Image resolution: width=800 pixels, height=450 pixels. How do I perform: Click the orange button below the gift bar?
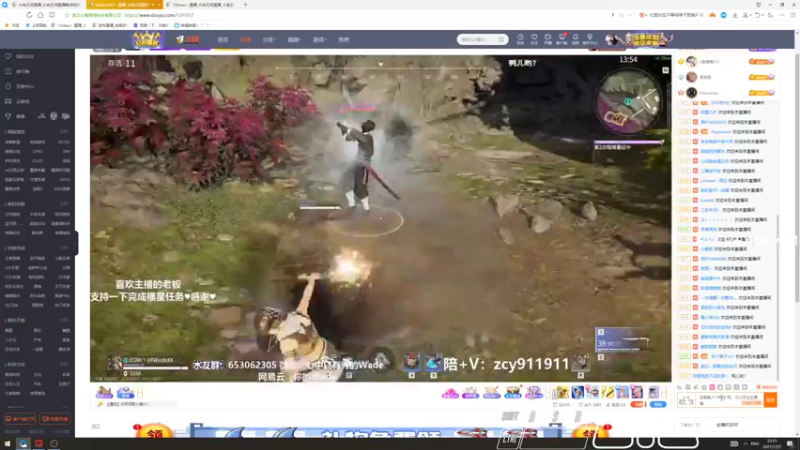pyautogui.click(x=638, y=404)
